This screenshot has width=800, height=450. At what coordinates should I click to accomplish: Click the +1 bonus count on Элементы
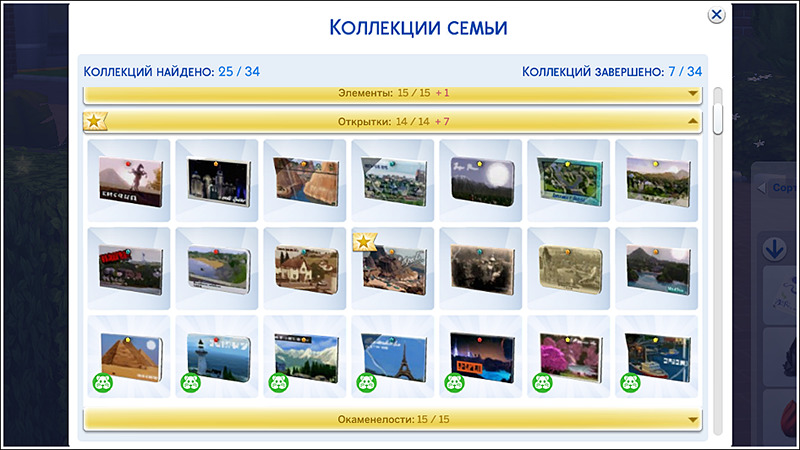pos(442,93)
